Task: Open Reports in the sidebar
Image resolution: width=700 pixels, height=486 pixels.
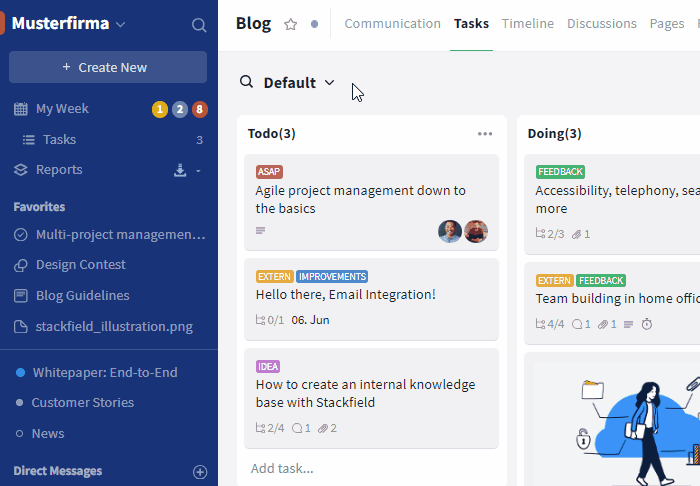Action: (x=59, y=170)
